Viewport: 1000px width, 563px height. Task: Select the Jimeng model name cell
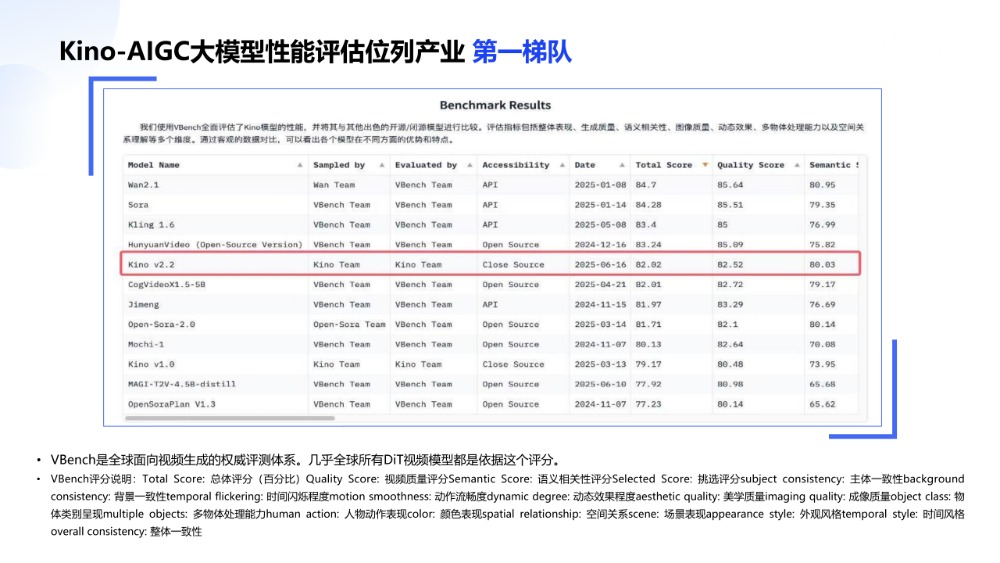pos(143,305)
